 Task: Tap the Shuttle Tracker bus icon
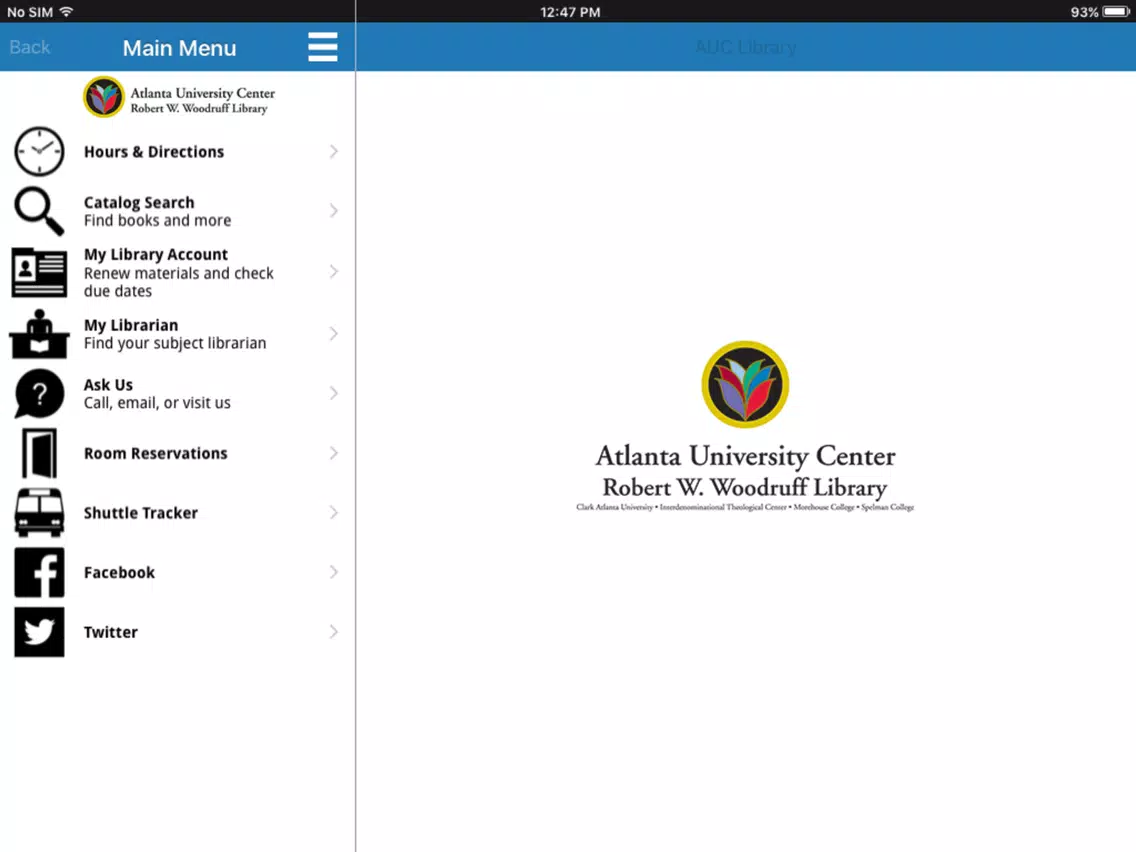[39, 513]
